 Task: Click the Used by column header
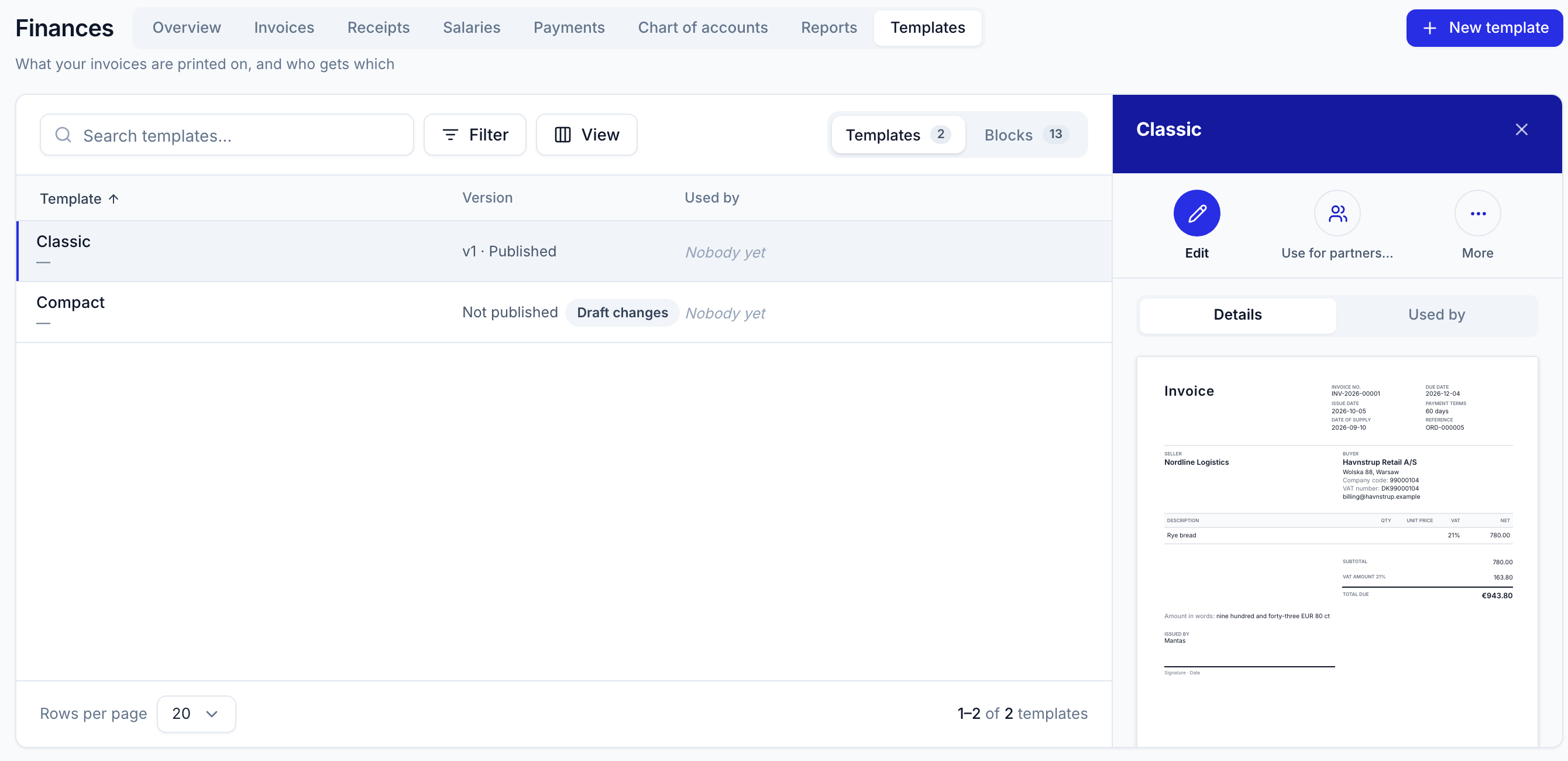(x=711, y=198)
